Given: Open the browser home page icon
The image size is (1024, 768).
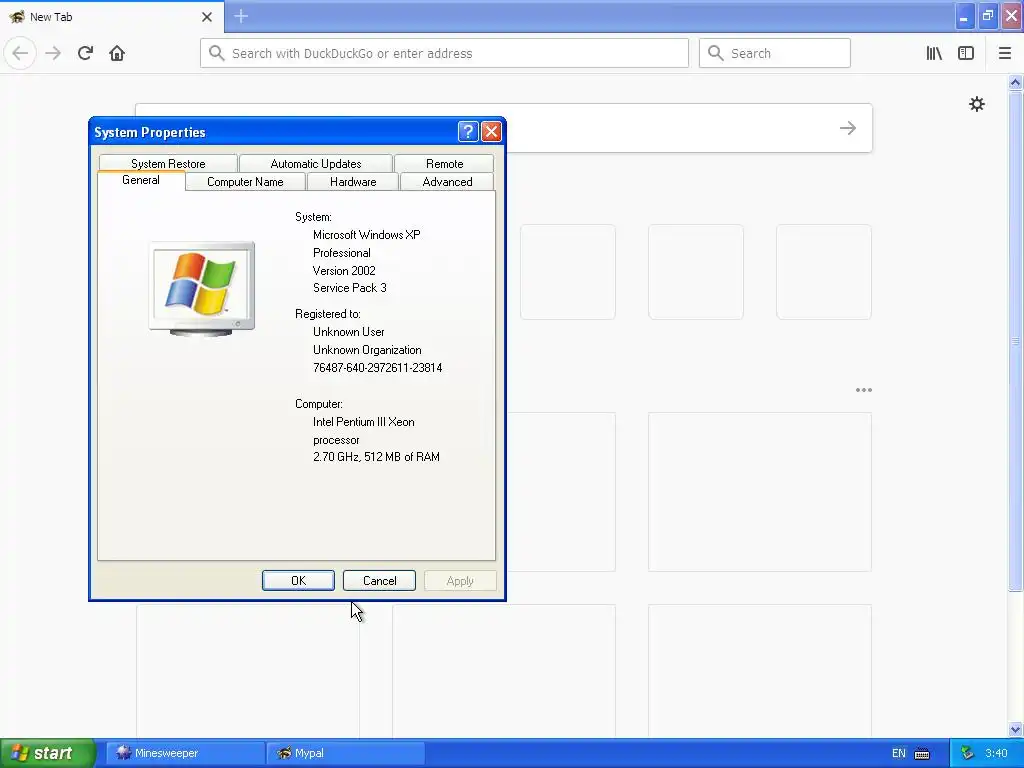Looking at the screenshot, I should click(117, 53).
